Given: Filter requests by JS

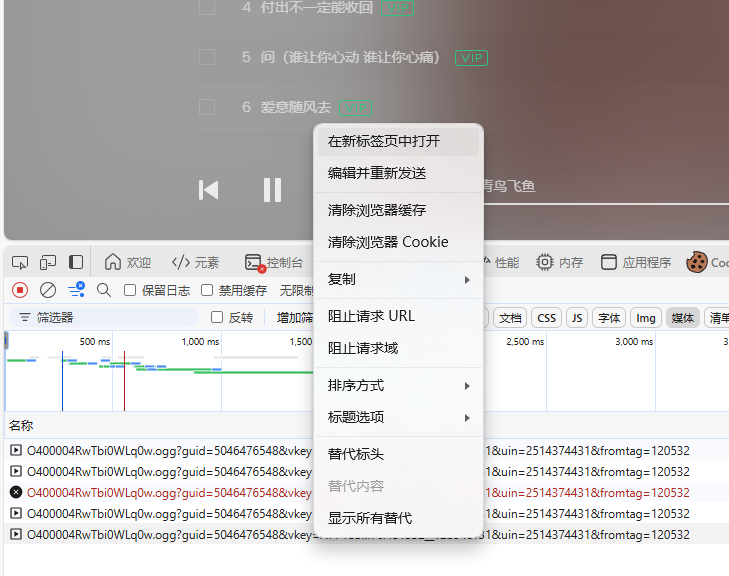Looking at the screenshot, I should coord(577,318).
